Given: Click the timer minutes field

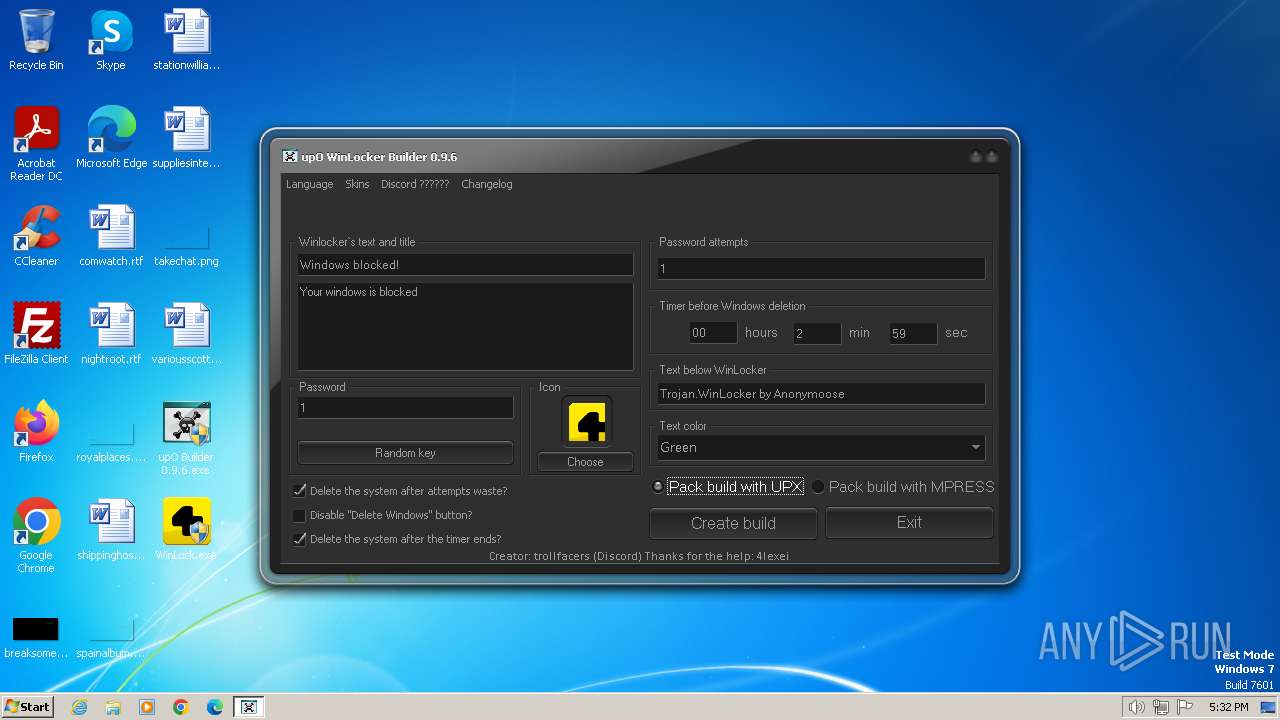Looking at the screenshot, I should [x=817, y=333].
